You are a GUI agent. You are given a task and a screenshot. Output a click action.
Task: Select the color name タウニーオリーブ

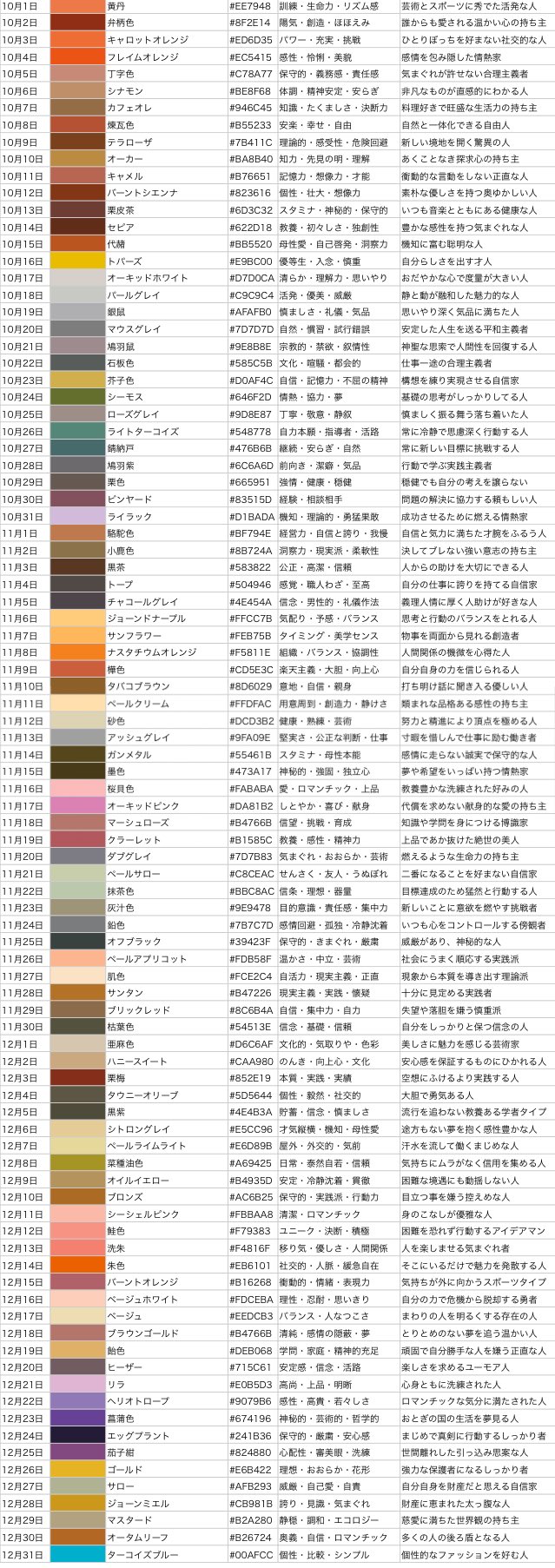pos(142,1095)
